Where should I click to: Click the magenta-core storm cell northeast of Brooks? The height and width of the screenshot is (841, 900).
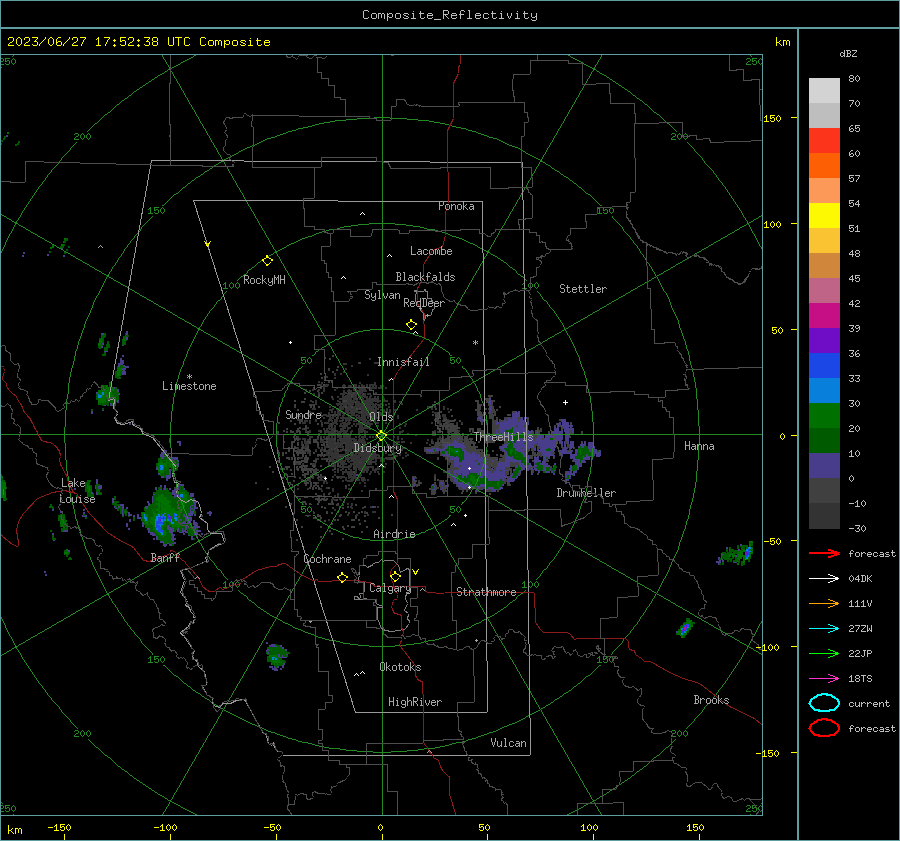coord(684,628)
